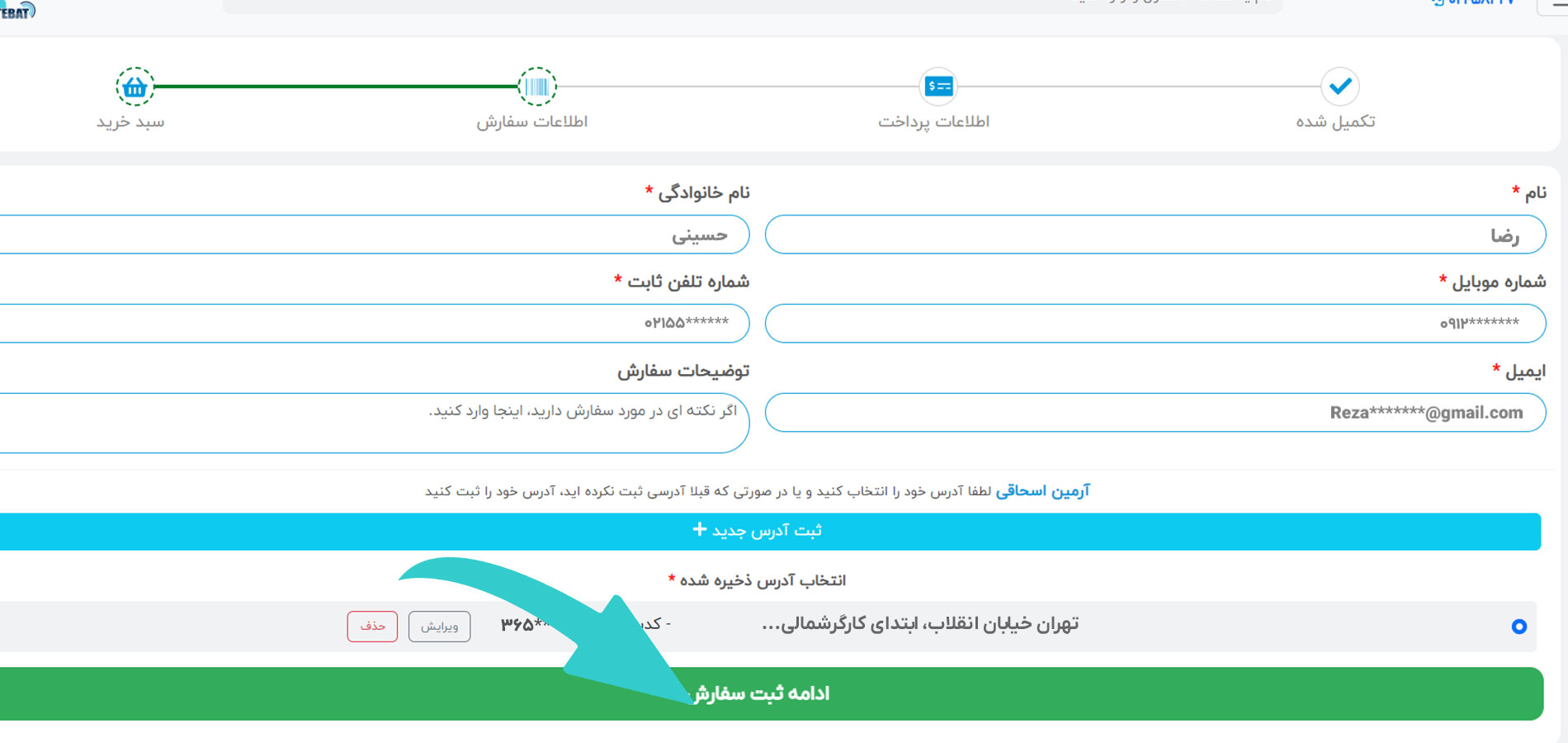
Task: Click the تکمیل شده step label
Action: click(x=1335, y=122)
